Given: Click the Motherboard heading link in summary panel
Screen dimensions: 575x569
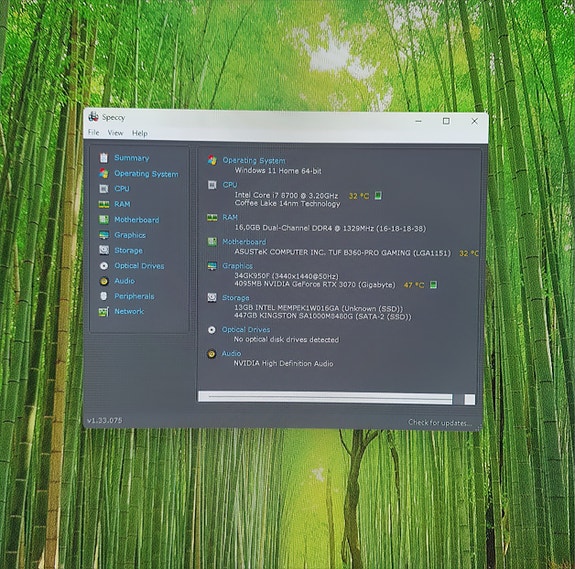Looking at the screenshot, I should point(244,242).
